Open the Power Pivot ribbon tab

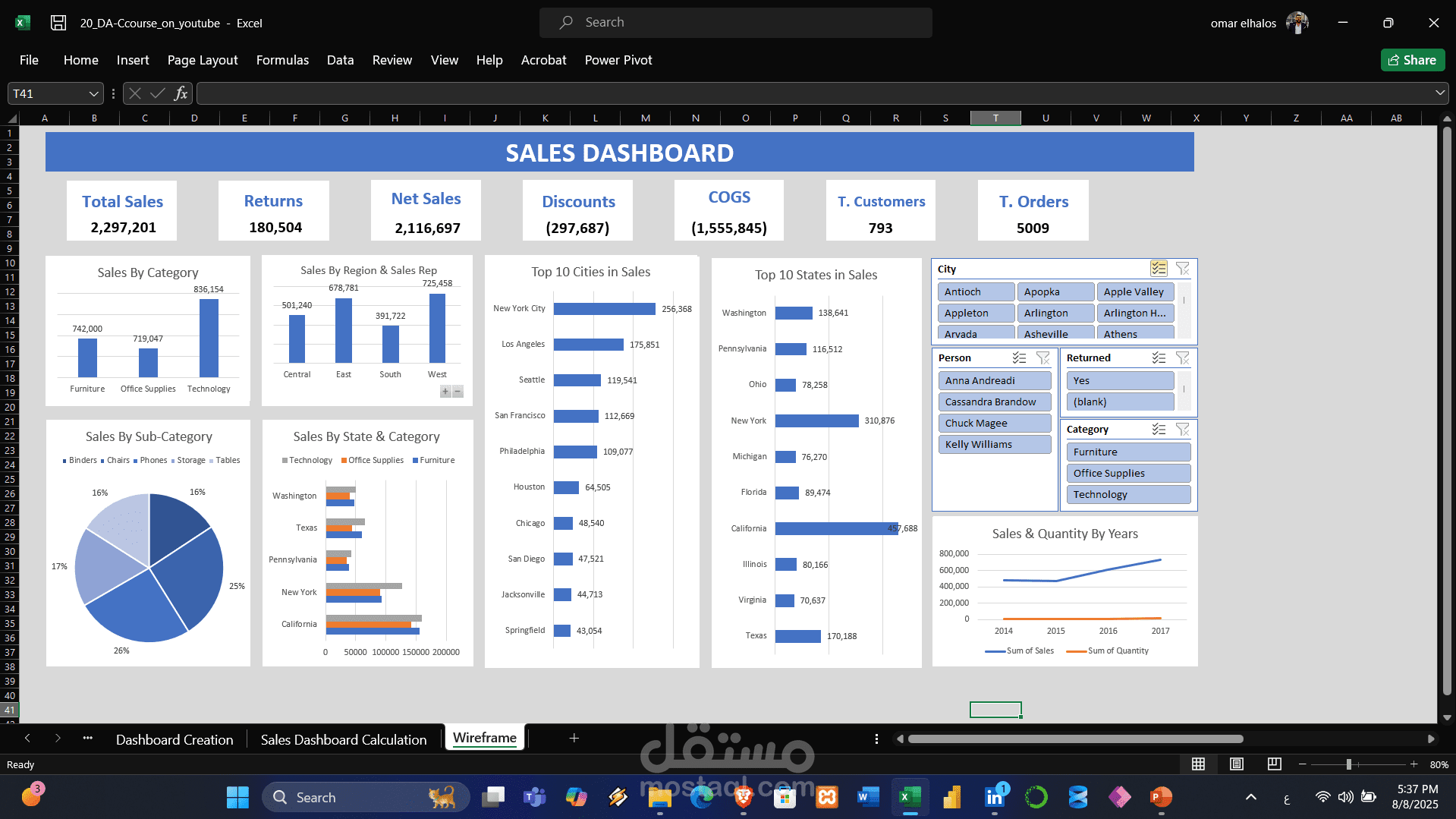(618, 60)
